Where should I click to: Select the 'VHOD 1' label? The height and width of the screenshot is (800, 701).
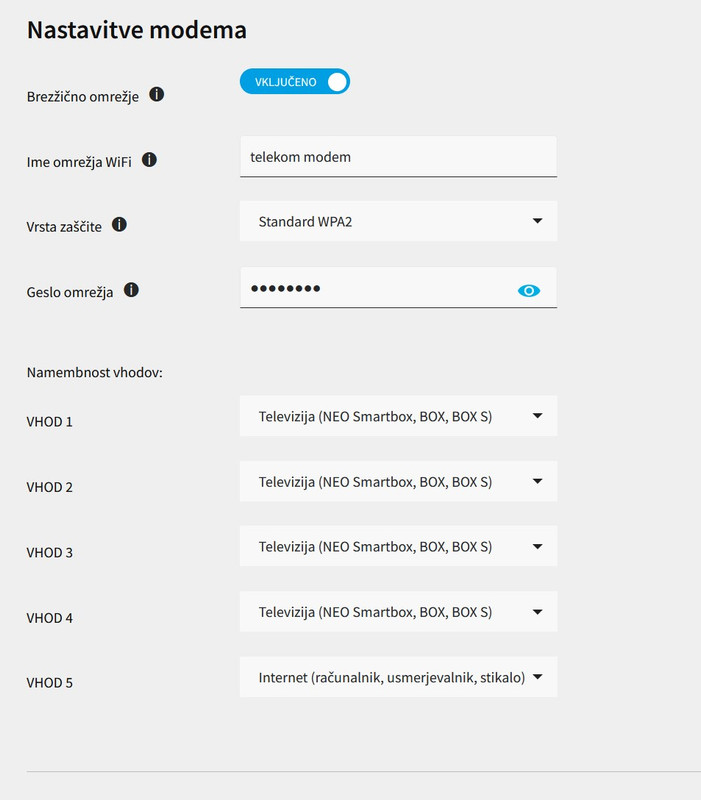49,422
